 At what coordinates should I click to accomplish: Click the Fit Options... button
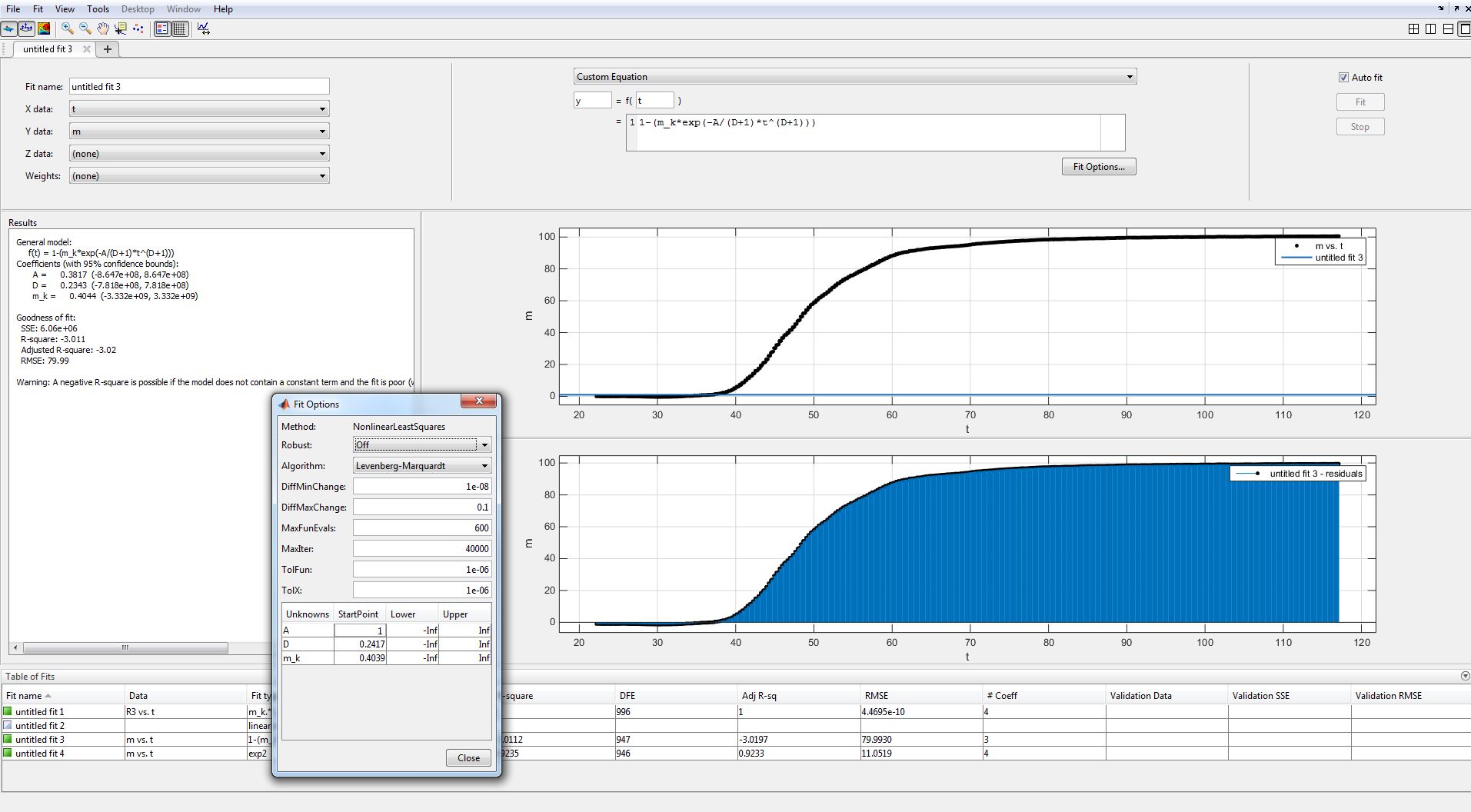[x=1098, y=167]
